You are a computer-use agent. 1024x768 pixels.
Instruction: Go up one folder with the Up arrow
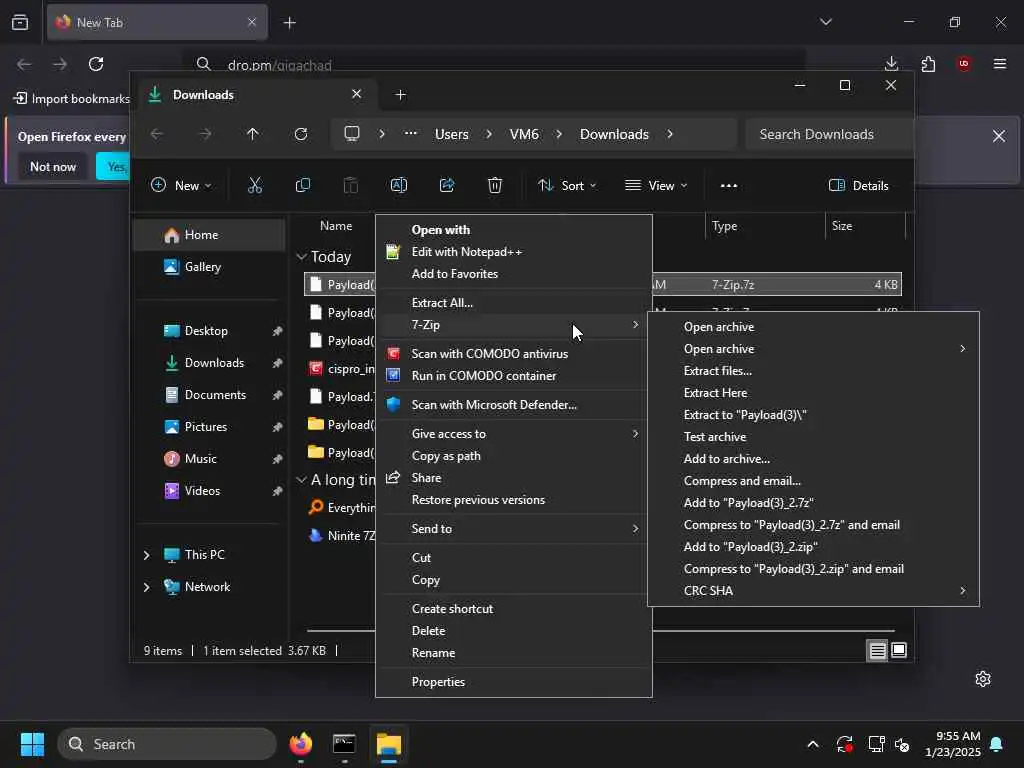(x=253, y=134)
